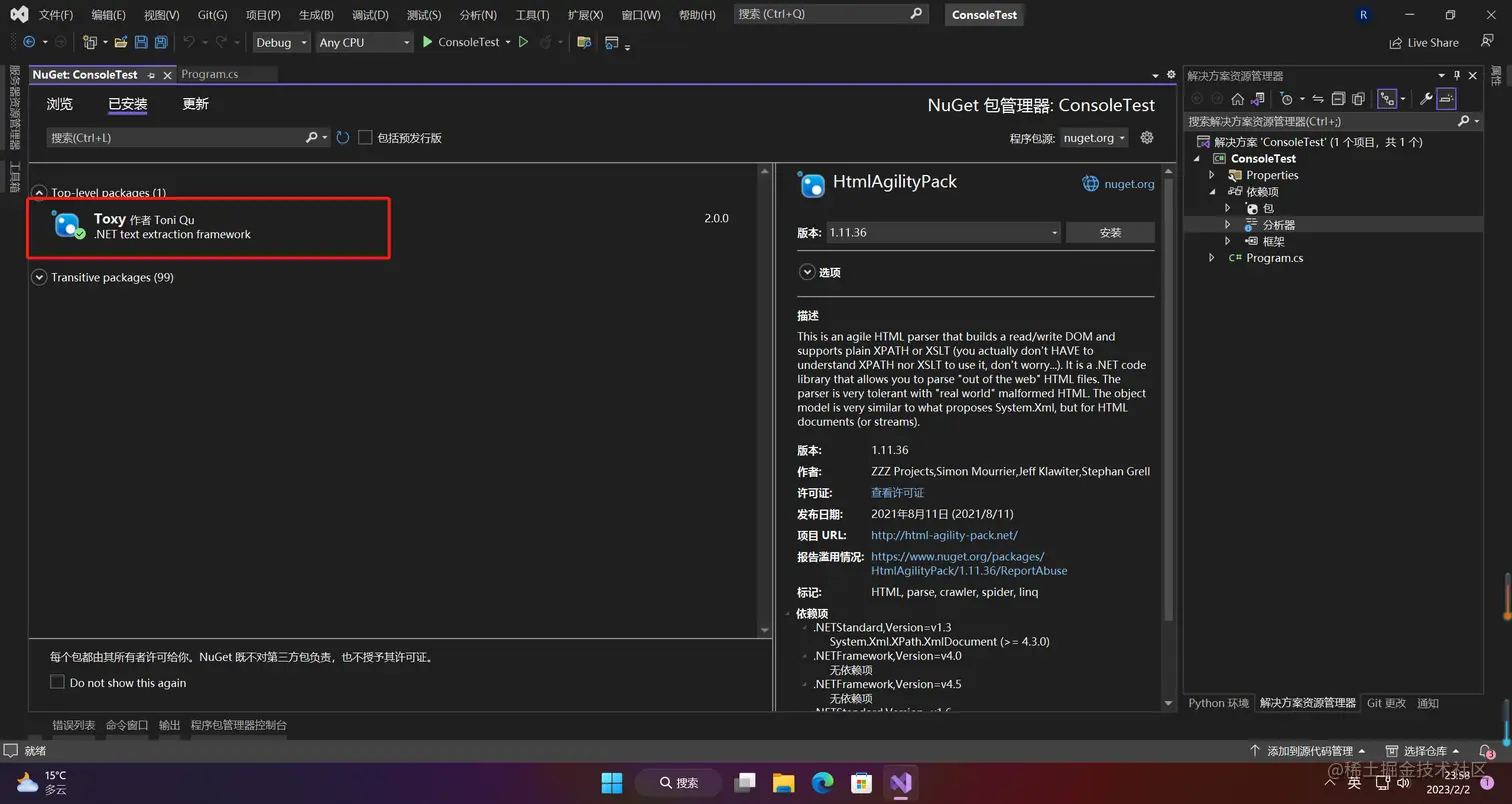Select the Toxy package row
The height and width of the screenshot is (804, 1512).
(398, 228)
